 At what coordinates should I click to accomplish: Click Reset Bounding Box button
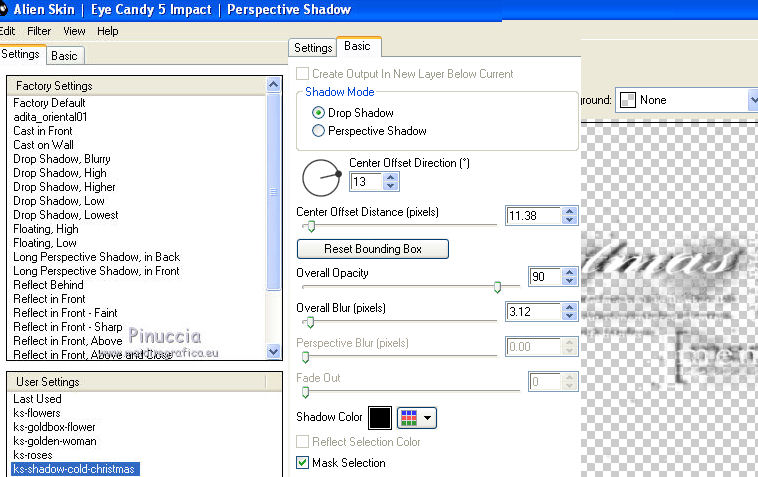[373, 249]
